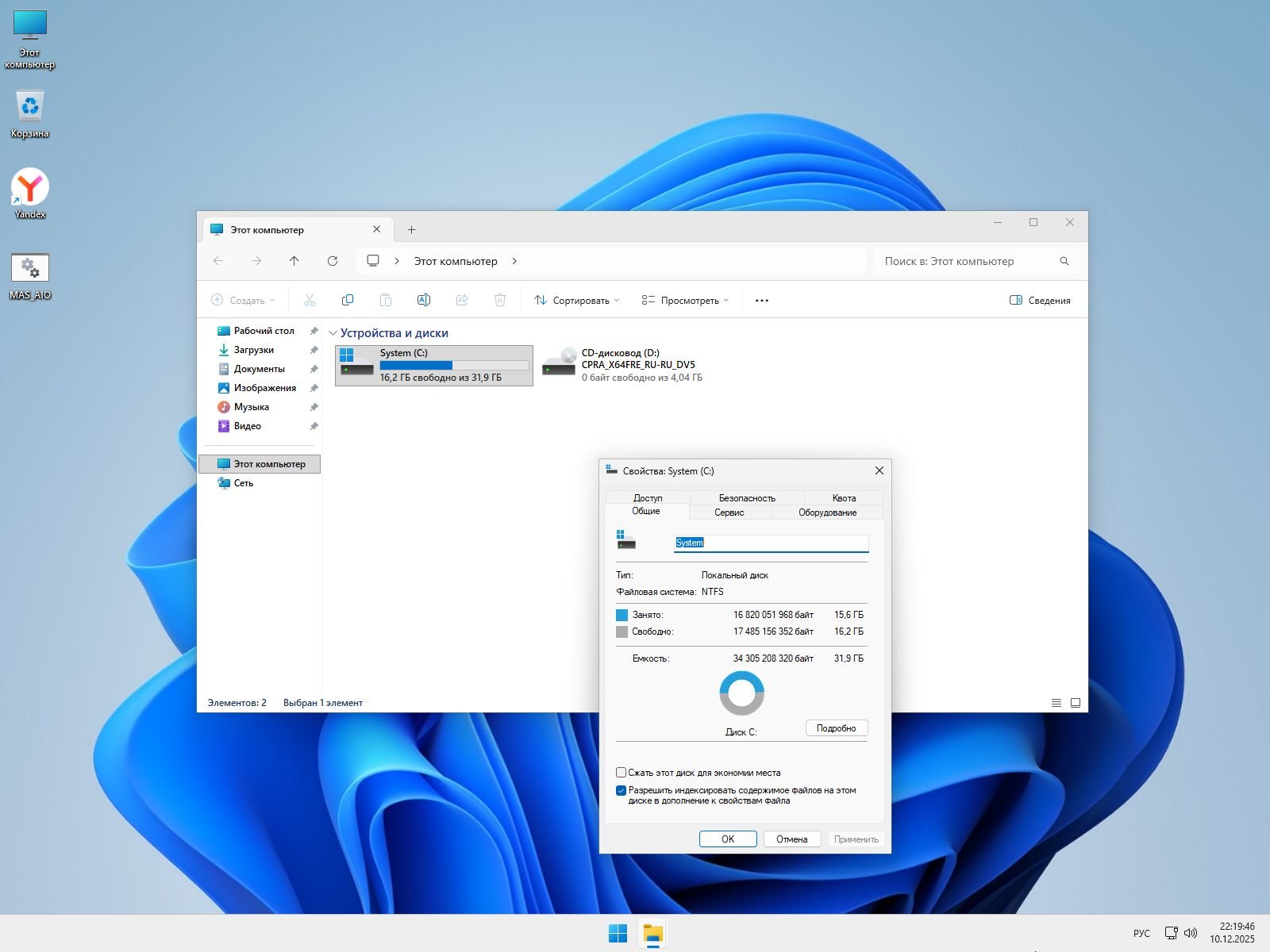This screenshot has height=952, width=1270.
Task: Click the copy icon in Explorer toolbar
Action: pyautogui.click(x=347, y=300)
